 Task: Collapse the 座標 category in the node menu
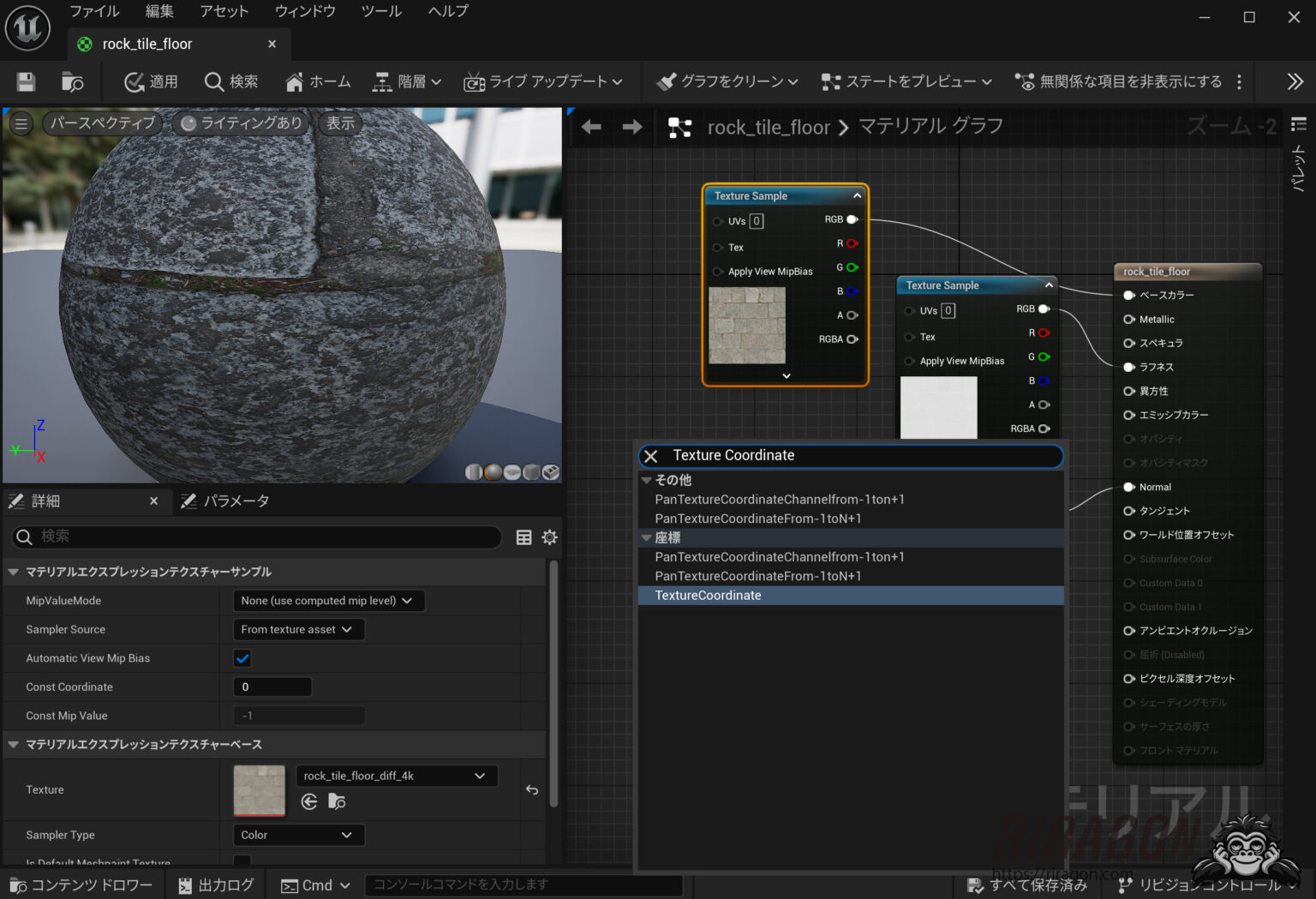pyautogui.click(x=647, y=537)
